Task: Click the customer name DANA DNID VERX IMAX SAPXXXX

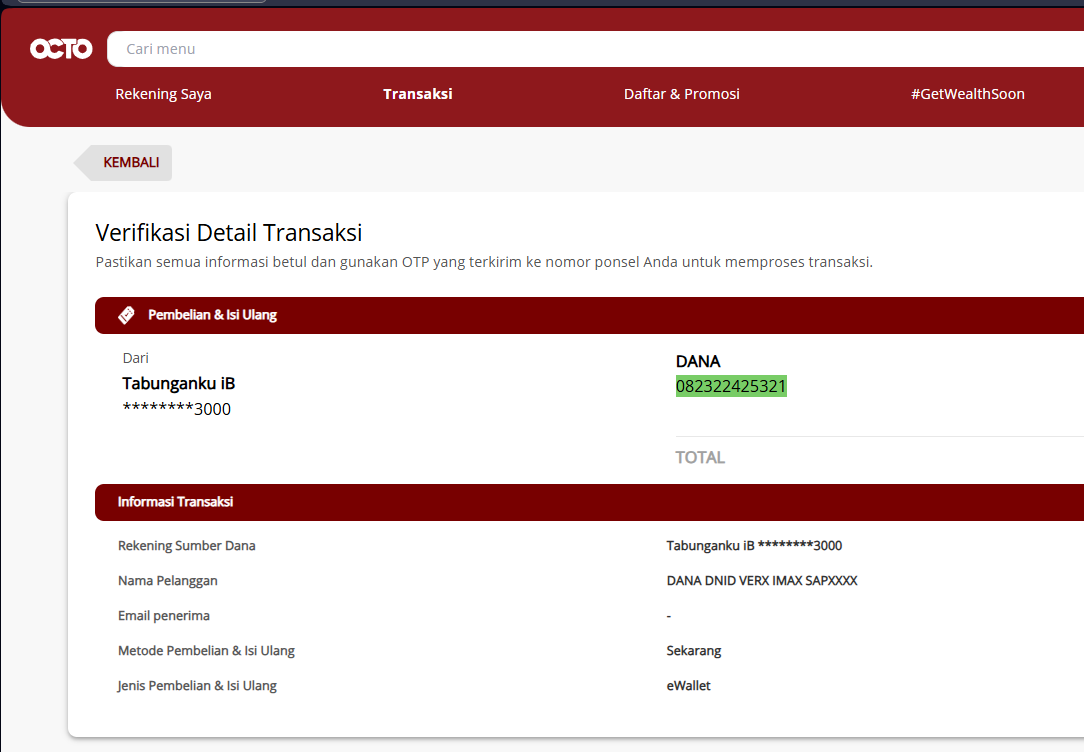Action: pyautogui.click(x=762, y=581)
